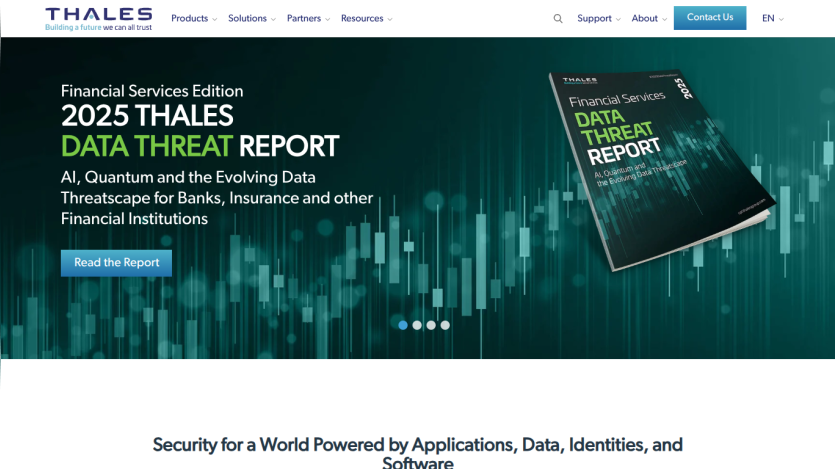Click the 'Financial Services Edition' banner text
Screen dimensions: 835x469
152,91
